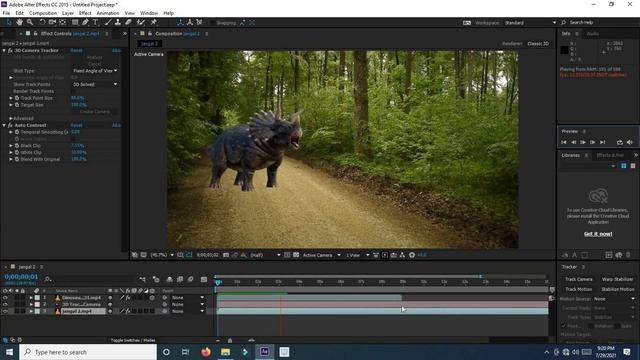
Task: Open the Effect menu
Action: [85, 13]
